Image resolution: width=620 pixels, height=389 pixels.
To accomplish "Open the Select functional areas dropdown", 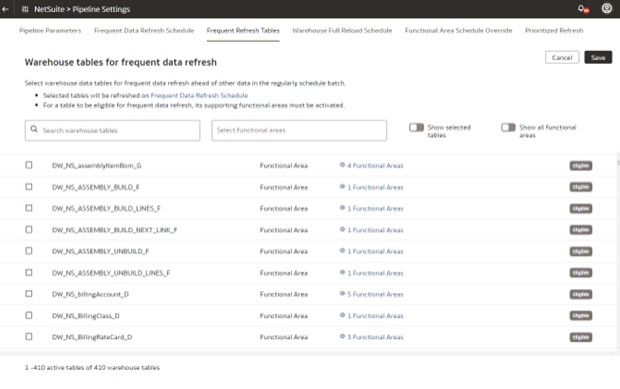I will [299, 130].
